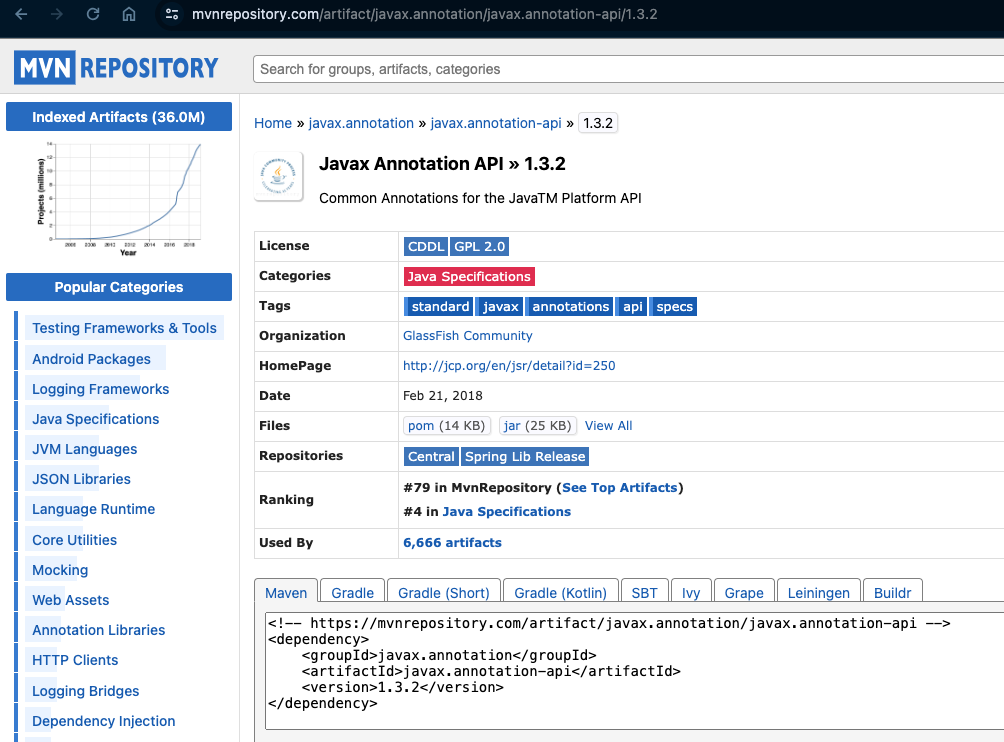Click the MVN Repository logo
This screenshot has width=1004, height=742.
tap(116, 68)
